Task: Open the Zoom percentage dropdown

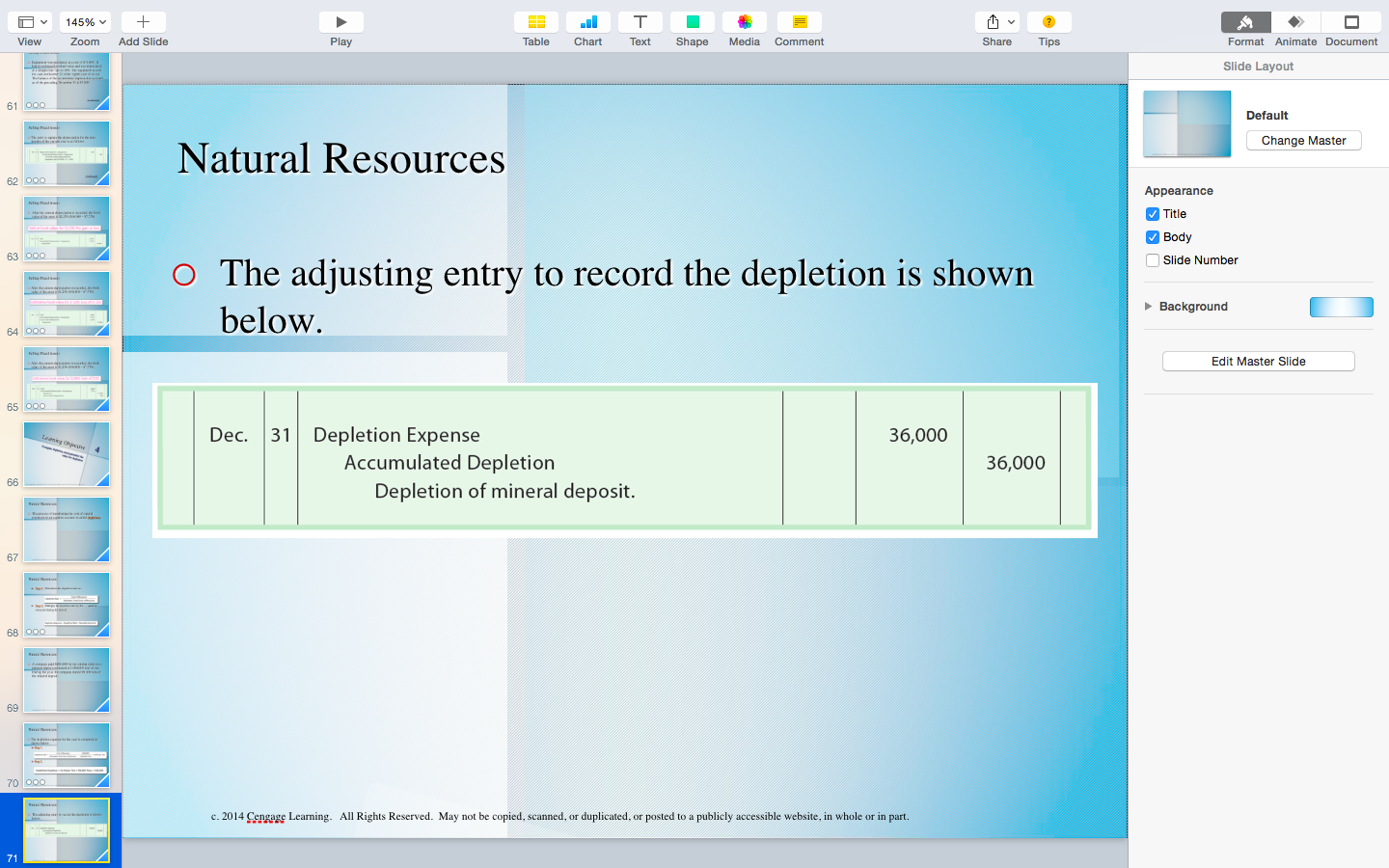Action: click(x=85, y=22)
